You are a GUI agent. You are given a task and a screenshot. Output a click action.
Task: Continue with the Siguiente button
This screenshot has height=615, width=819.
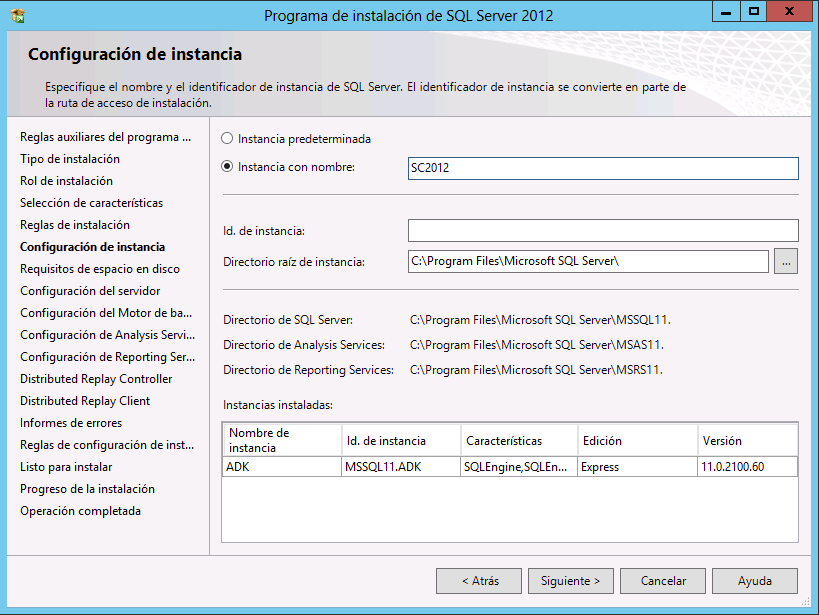pyautogui.click(x=570, y=581)
